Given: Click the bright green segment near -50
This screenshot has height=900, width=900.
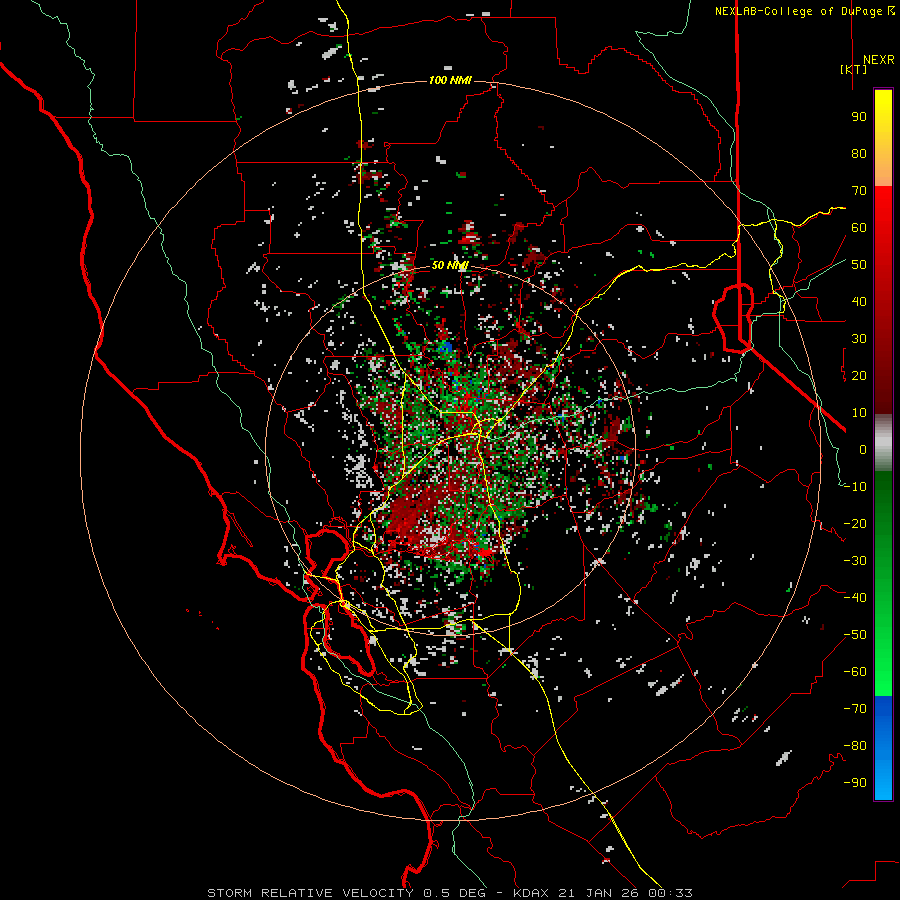Looking at the screenshot, I should 883,637.
